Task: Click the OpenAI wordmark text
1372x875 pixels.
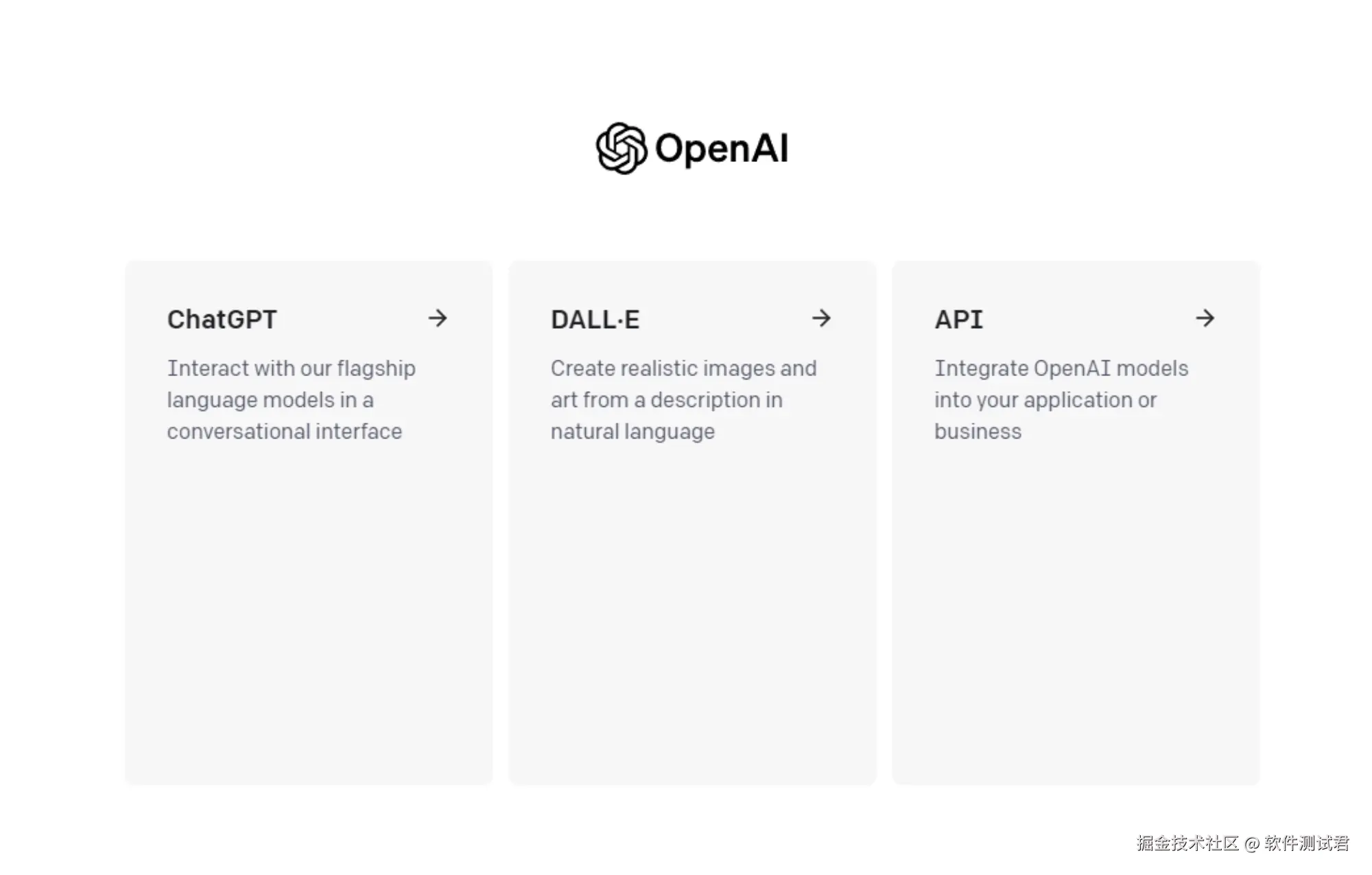Action: [x=722, y=148]
